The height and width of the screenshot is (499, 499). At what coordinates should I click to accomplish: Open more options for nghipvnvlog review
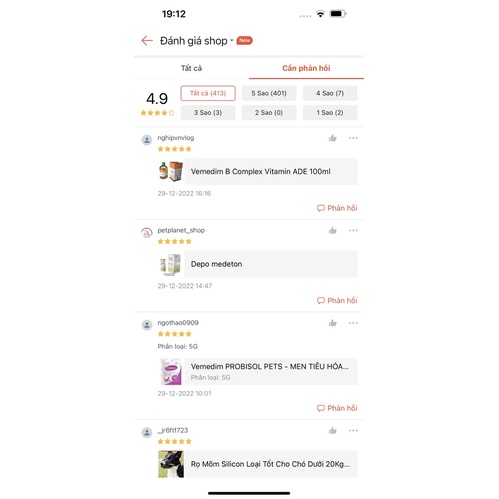[x=353, y=138]
